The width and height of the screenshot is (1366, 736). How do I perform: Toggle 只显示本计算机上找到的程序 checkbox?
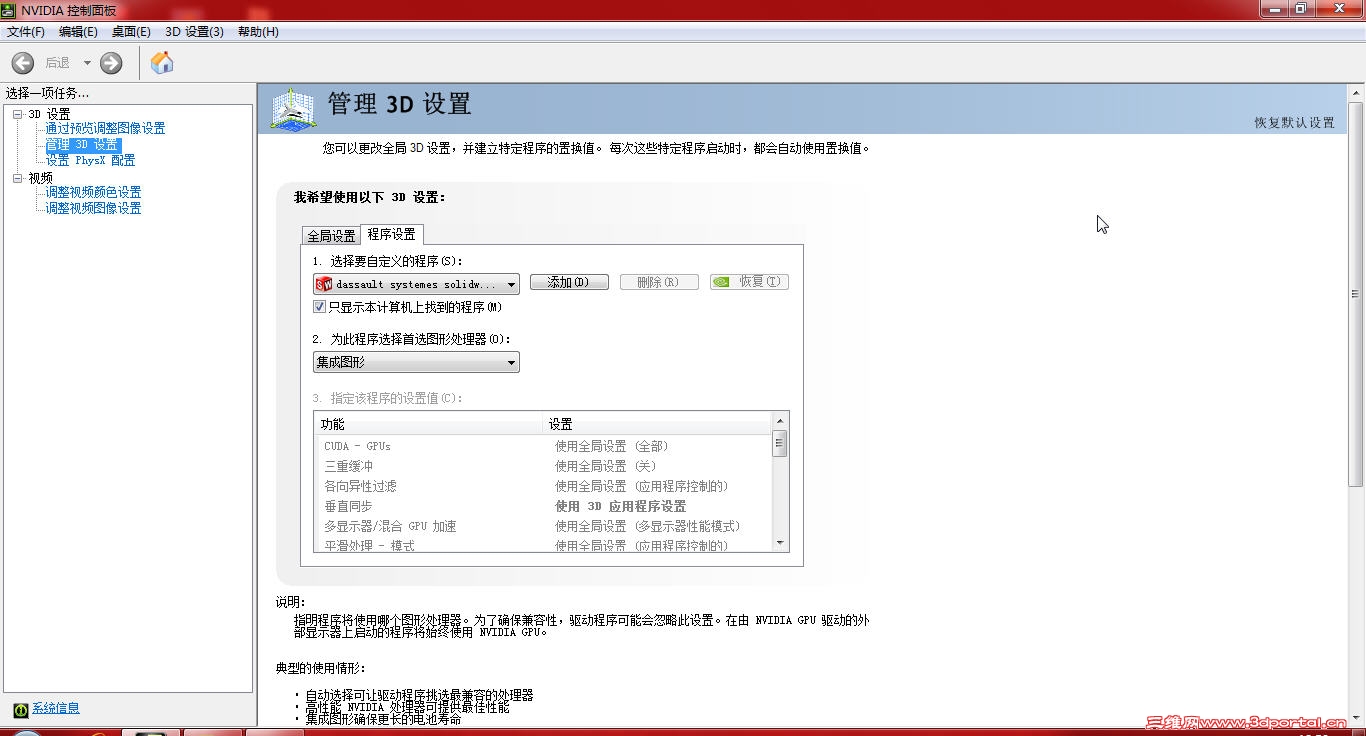click(320, 307)
